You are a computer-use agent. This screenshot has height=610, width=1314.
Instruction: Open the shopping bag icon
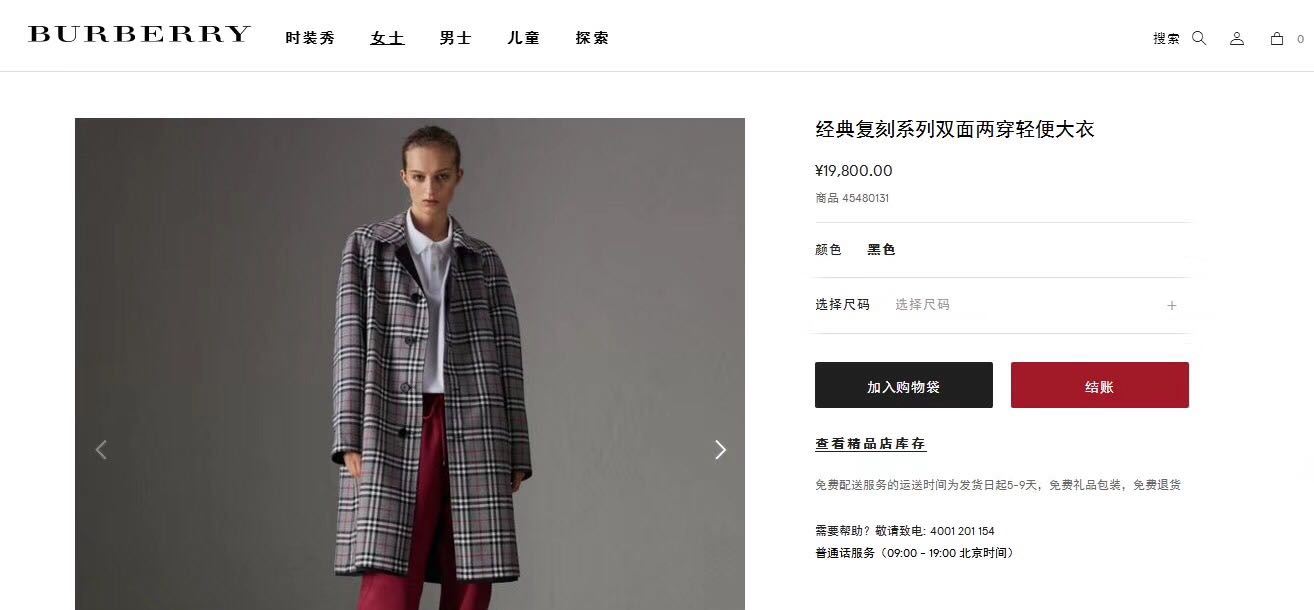pos(1277,38)
